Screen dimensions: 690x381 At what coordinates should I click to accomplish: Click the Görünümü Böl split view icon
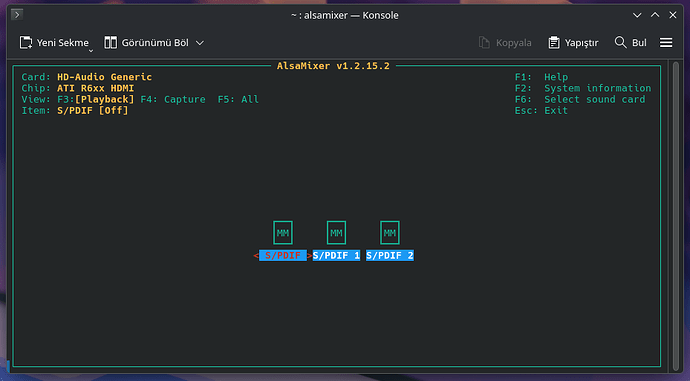coord(110,43)
